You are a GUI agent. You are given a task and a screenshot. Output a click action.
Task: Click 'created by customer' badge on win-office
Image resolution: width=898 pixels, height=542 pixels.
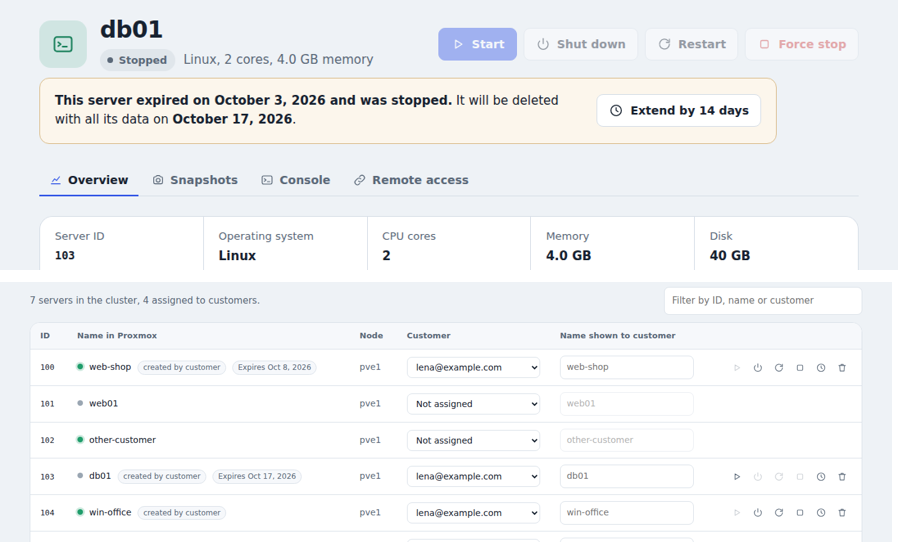click(182, 513)
